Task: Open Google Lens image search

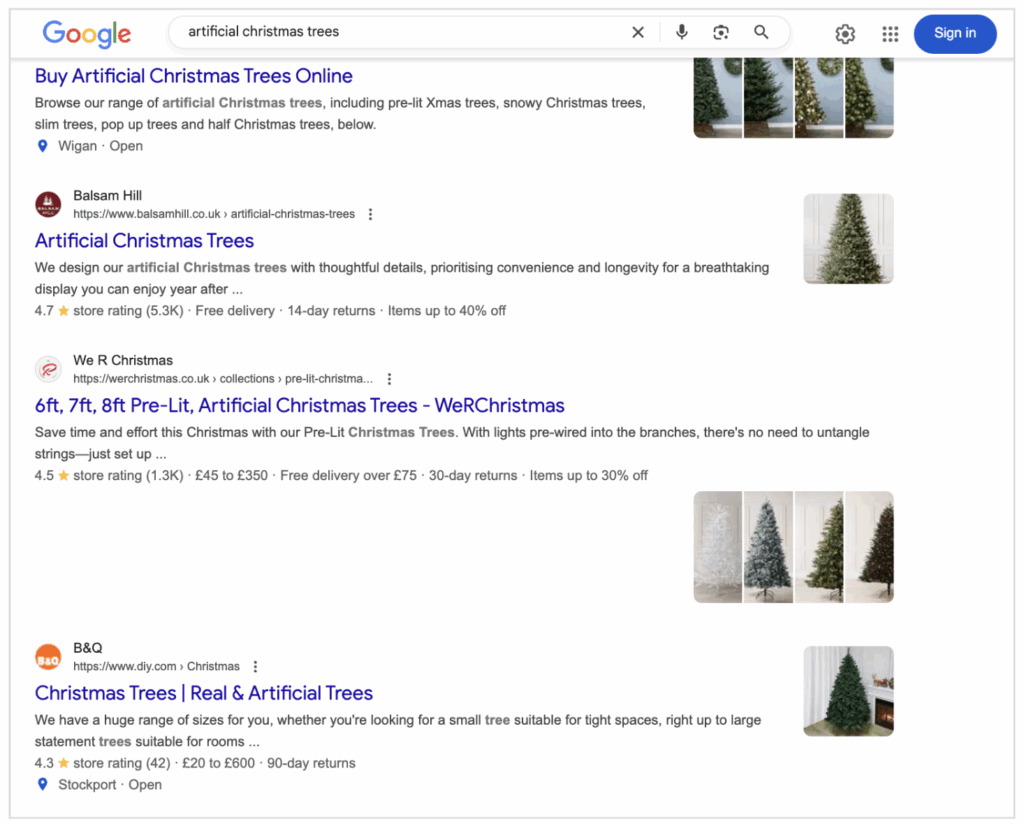Action: pyautogui.click(x=721, y=32)
